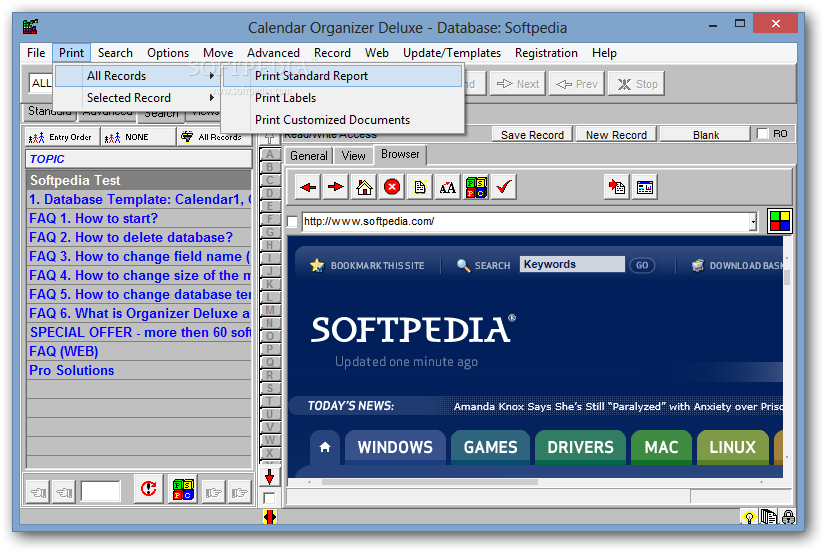Screen dimensions: 825x552
Task: Open the Entry Order sort selector
Action: 62,137
